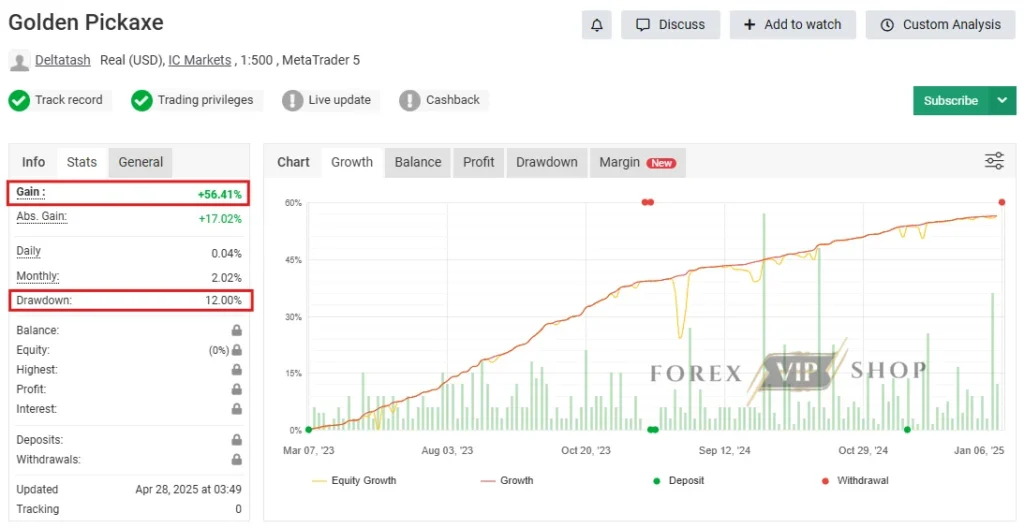Click the Drawdown value 12.00%
The width and height of the screenshot is (1024, 528).
[x=223, y=301]
